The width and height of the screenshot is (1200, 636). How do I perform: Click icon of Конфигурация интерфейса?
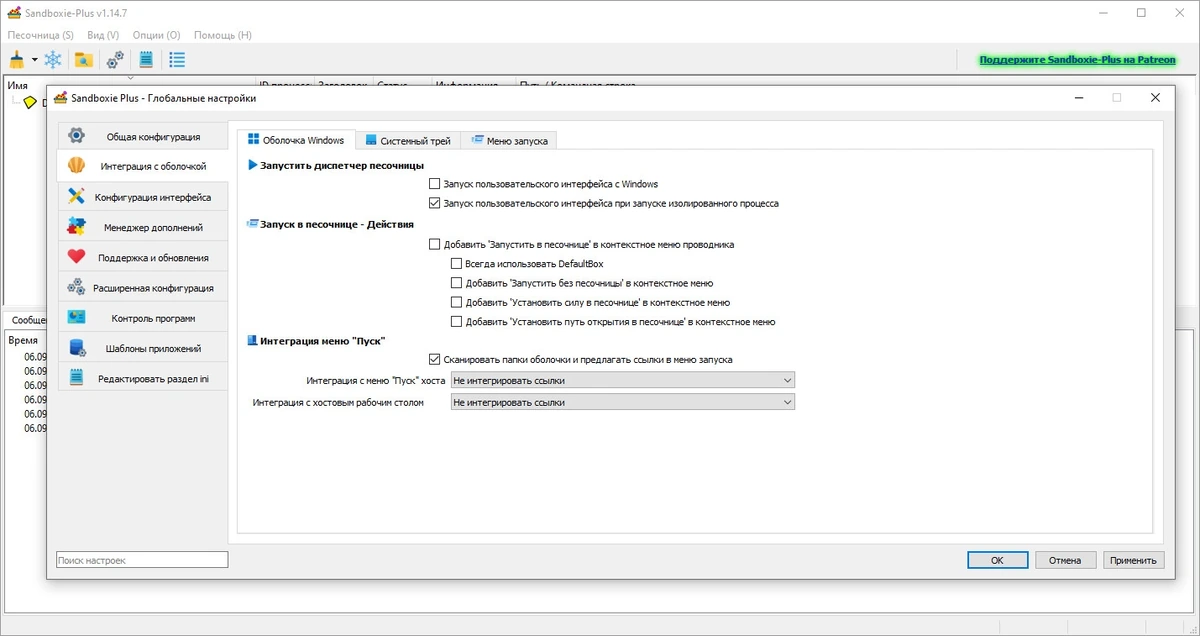[x=76, y=197]
